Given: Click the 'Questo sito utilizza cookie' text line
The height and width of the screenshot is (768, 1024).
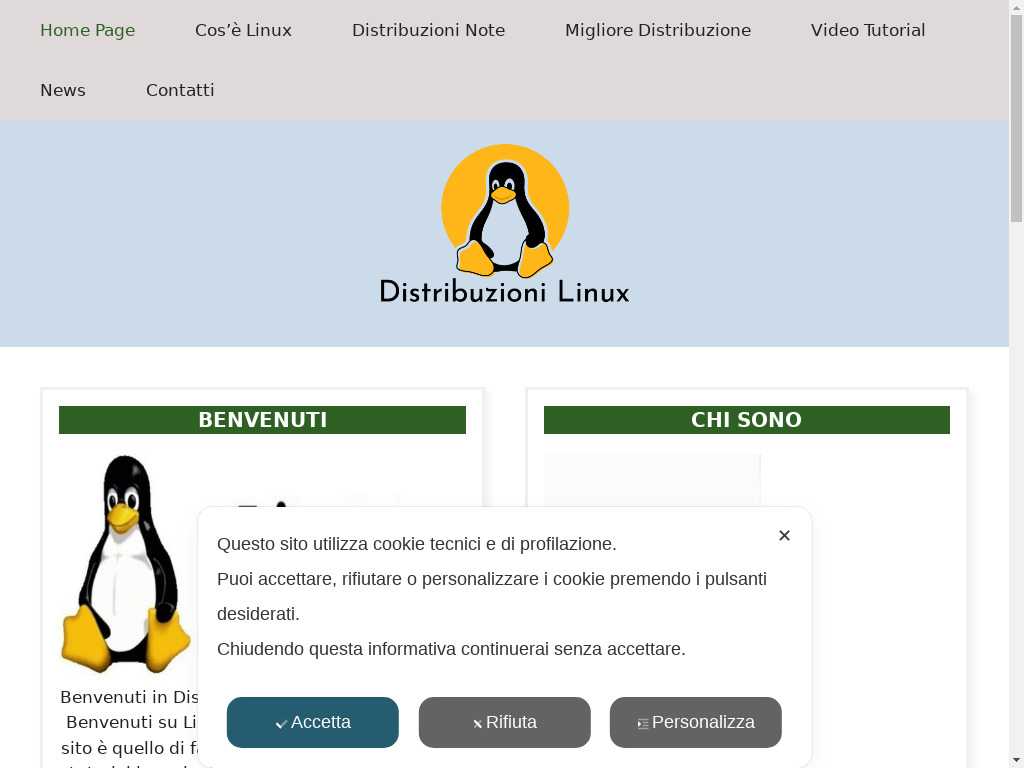Looking at the screenshot, I should [417, 544].
